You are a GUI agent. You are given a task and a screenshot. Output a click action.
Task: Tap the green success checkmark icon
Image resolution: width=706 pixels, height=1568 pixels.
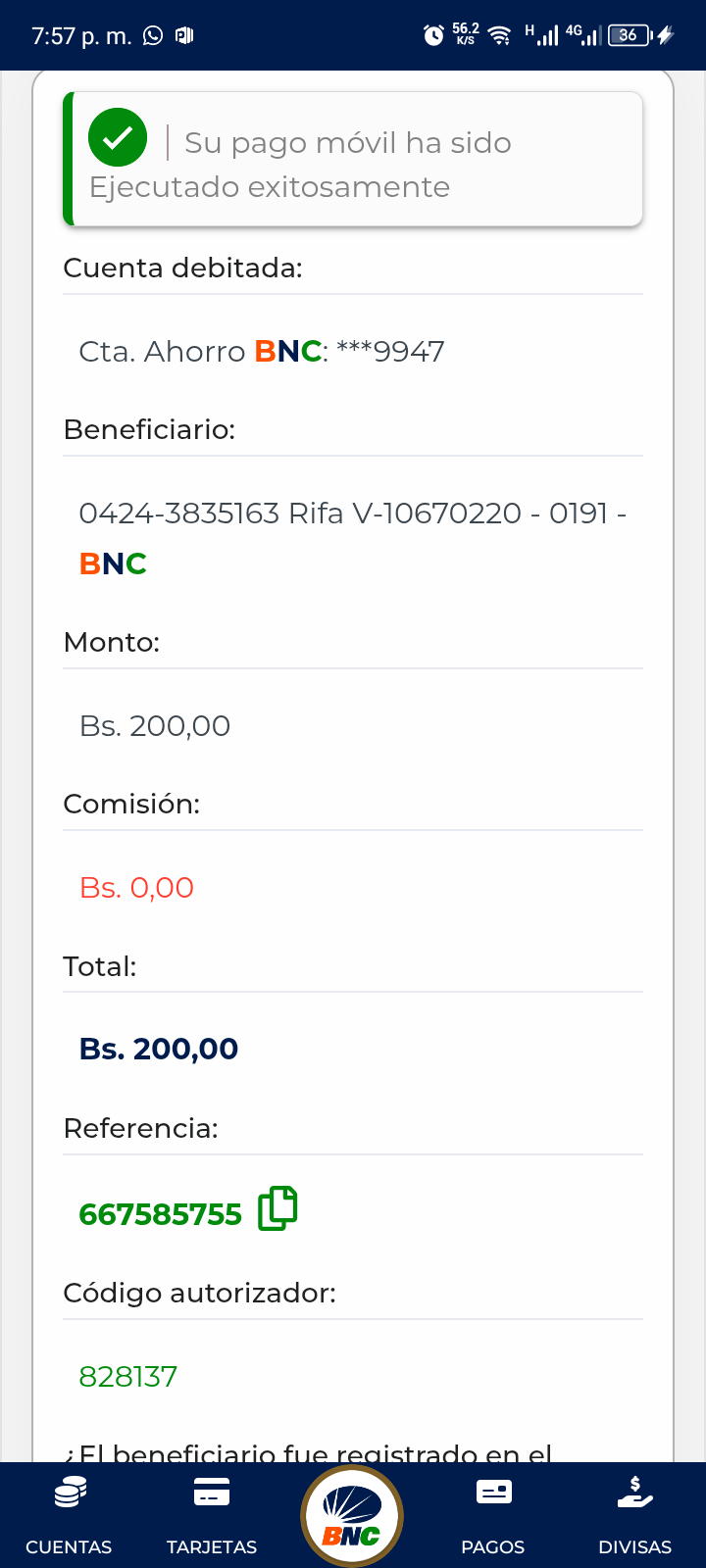click(118, 138)
